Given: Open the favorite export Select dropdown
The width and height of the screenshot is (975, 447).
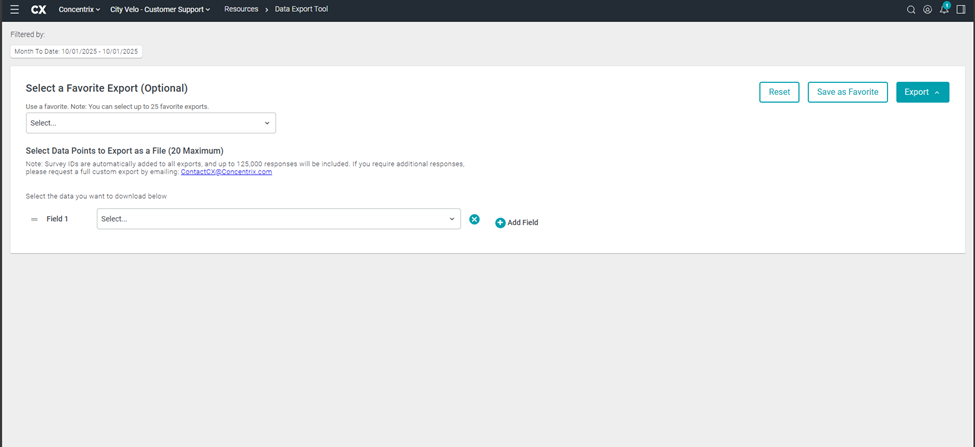Looking at the screenshot, I should tap(150, 123).
